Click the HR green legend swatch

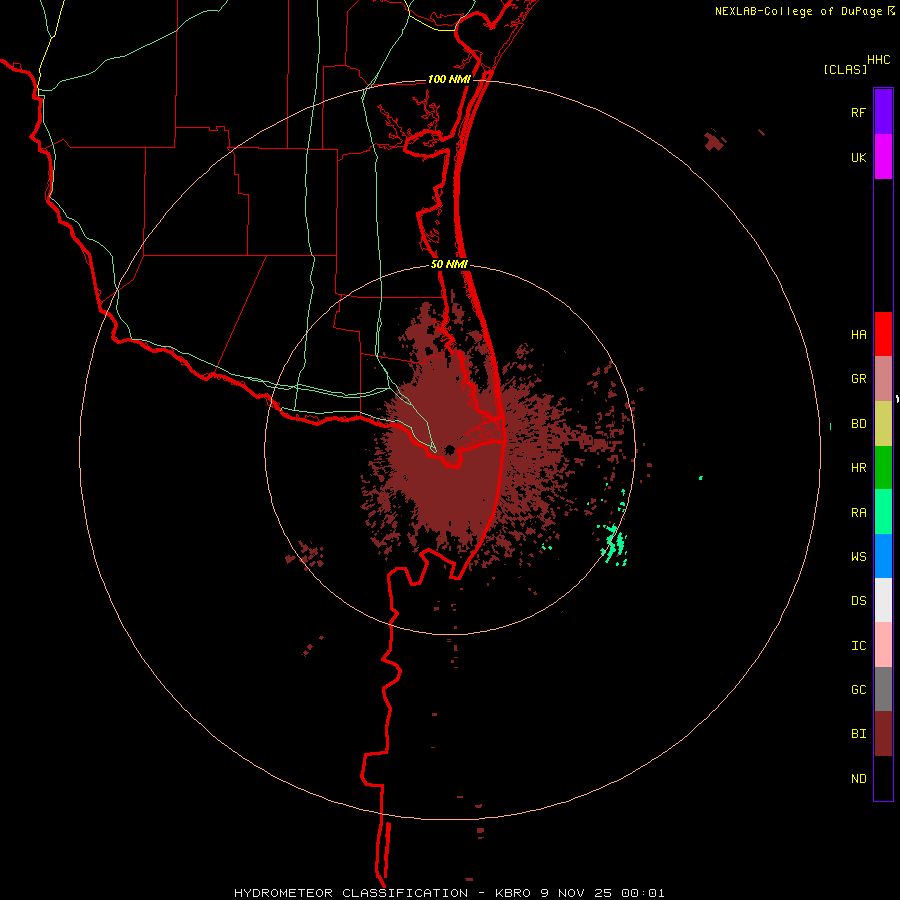[883, 468]
